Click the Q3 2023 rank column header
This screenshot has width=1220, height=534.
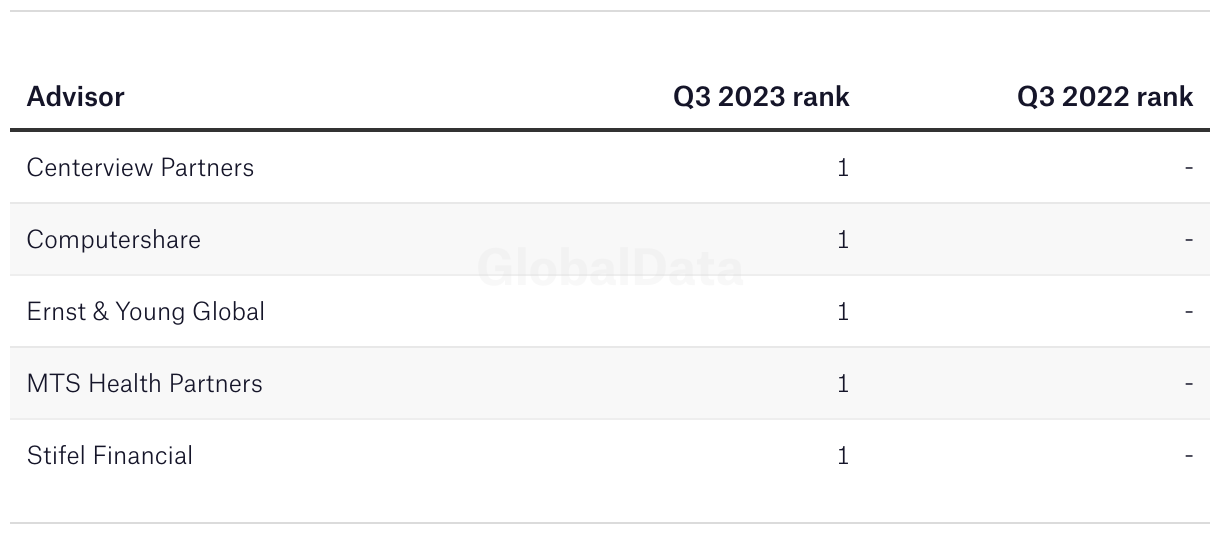point(761,97)
